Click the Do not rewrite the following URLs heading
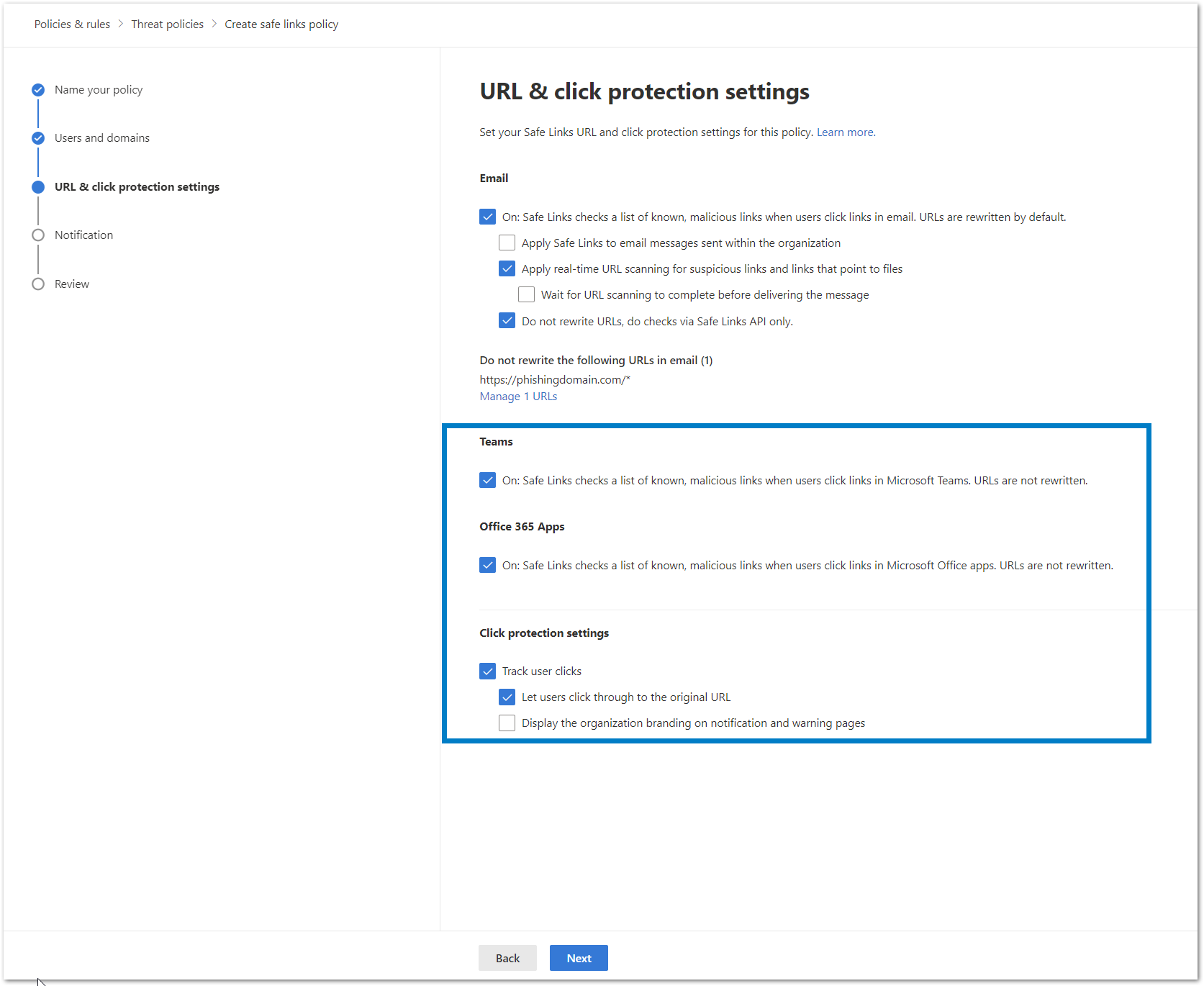The width and height of the screenshot is (1204, 986). click(596, 361)
